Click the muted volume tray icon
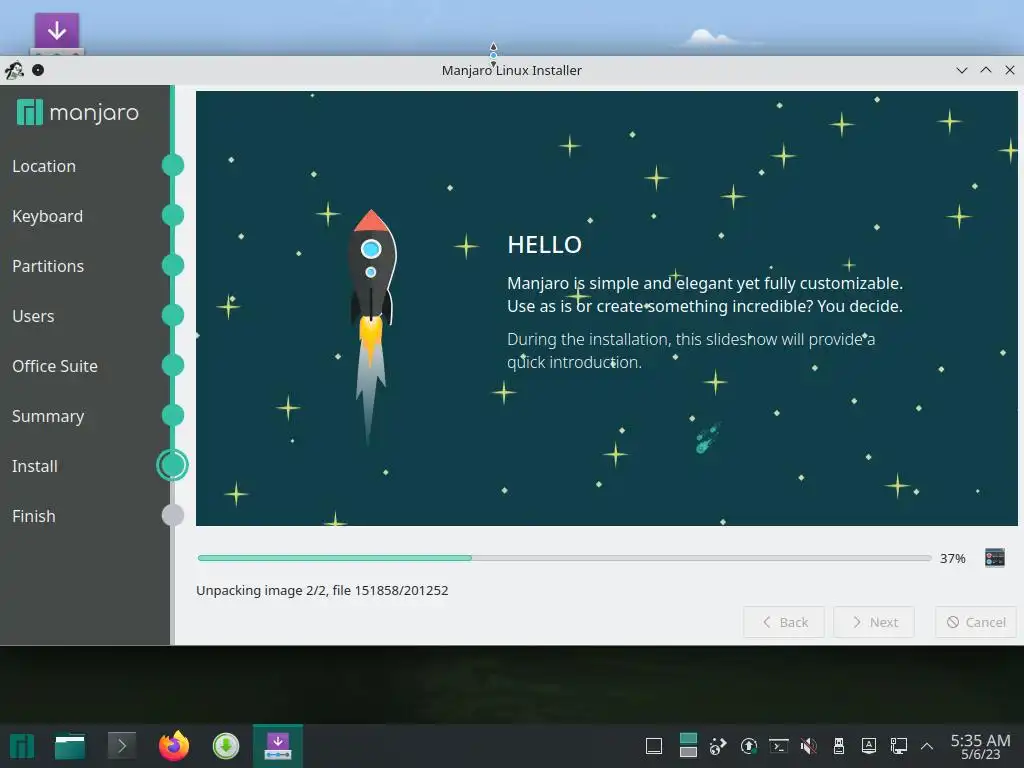1024x768 pixels. (808, 746)
